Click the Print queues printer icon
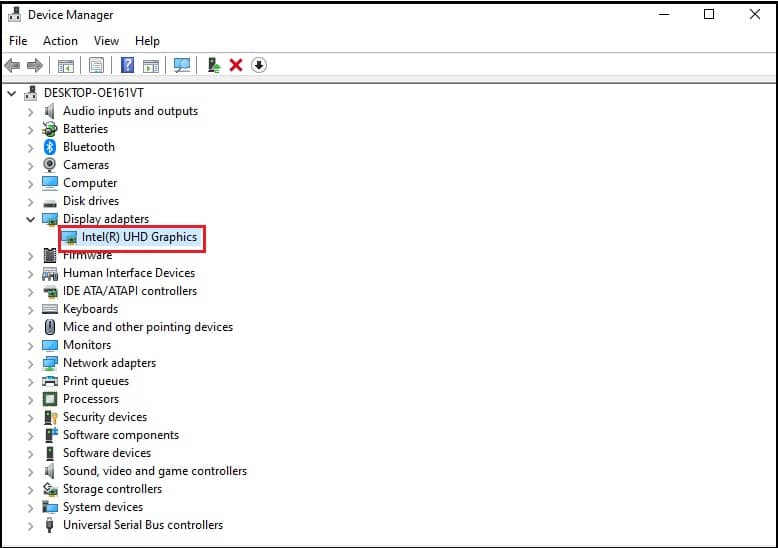Screen dimensions: 778x548 pos(50,381)
